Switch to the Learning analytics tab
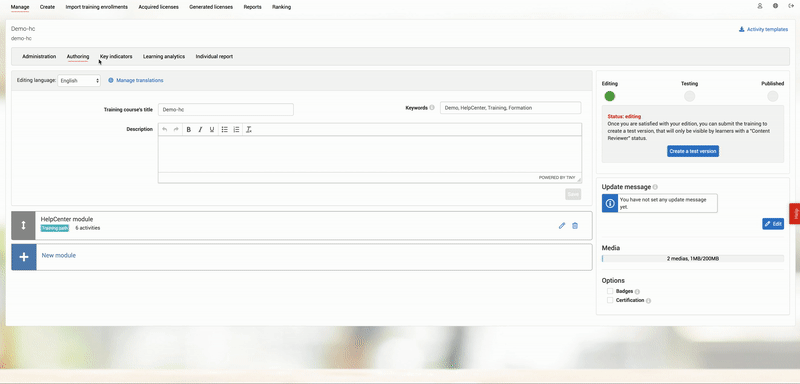Viewport: 800px width, 384px height. [164, 57]
